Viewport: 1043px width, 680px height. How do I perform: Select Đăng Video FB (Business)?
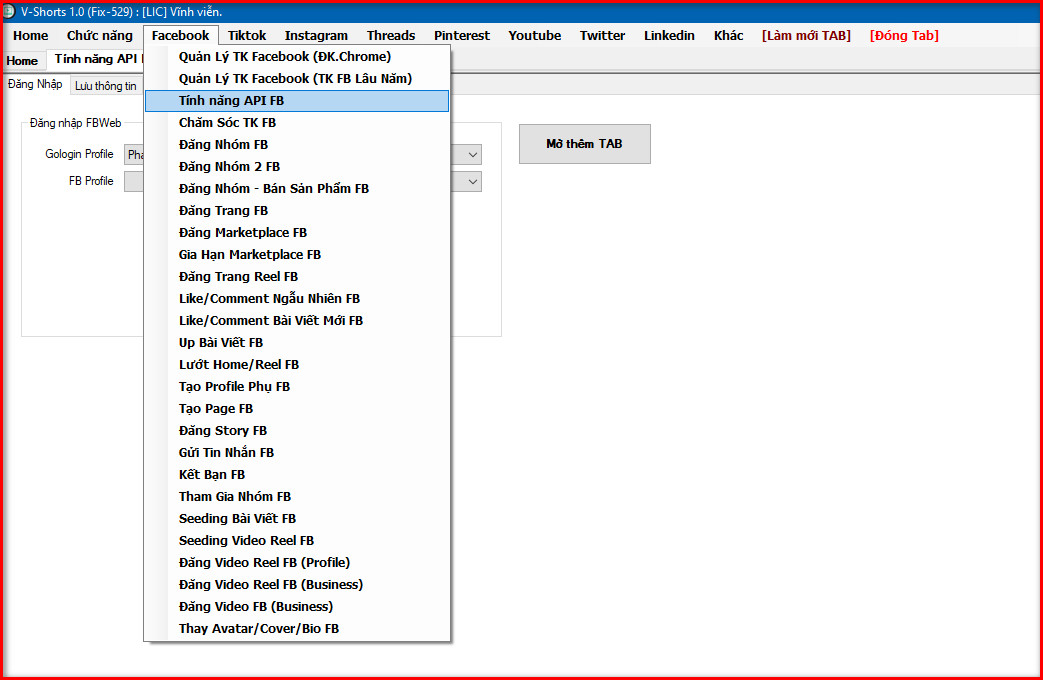[x=297, y=605]
